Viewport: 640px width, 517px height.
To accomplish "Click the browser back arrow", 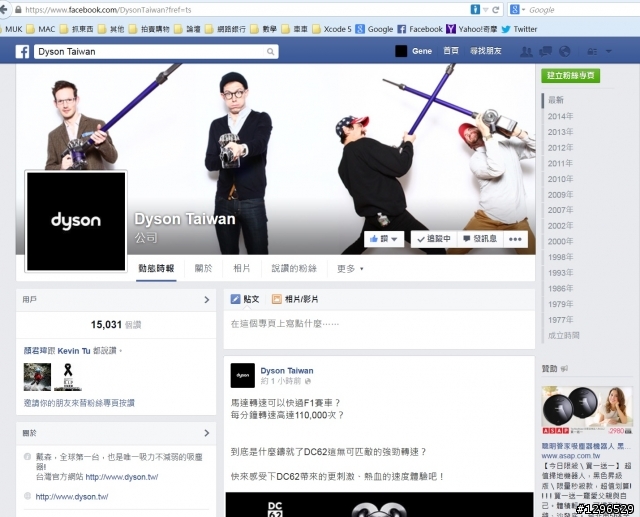I will click(4, 10).
